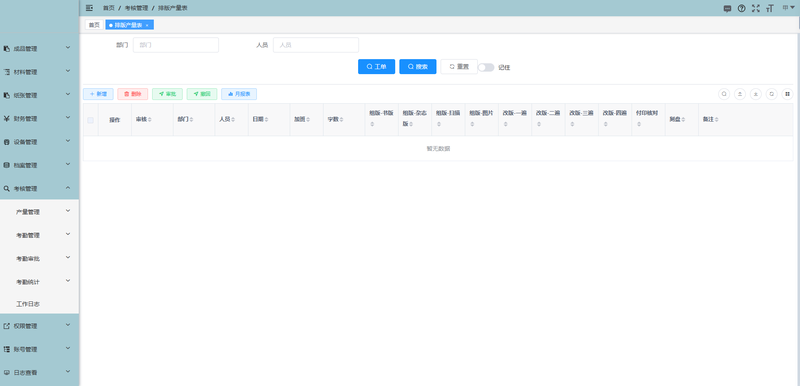800x386 pixels.
Task: Sort by the 审核 column arrows
Action: (149, 120)
